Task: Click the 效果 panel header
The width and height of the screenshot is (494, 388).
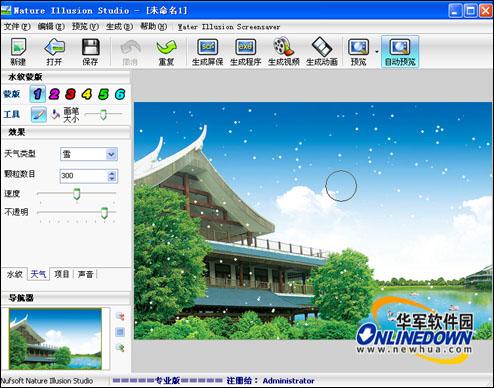Action: pyautogui.click(x=65, y=132)
